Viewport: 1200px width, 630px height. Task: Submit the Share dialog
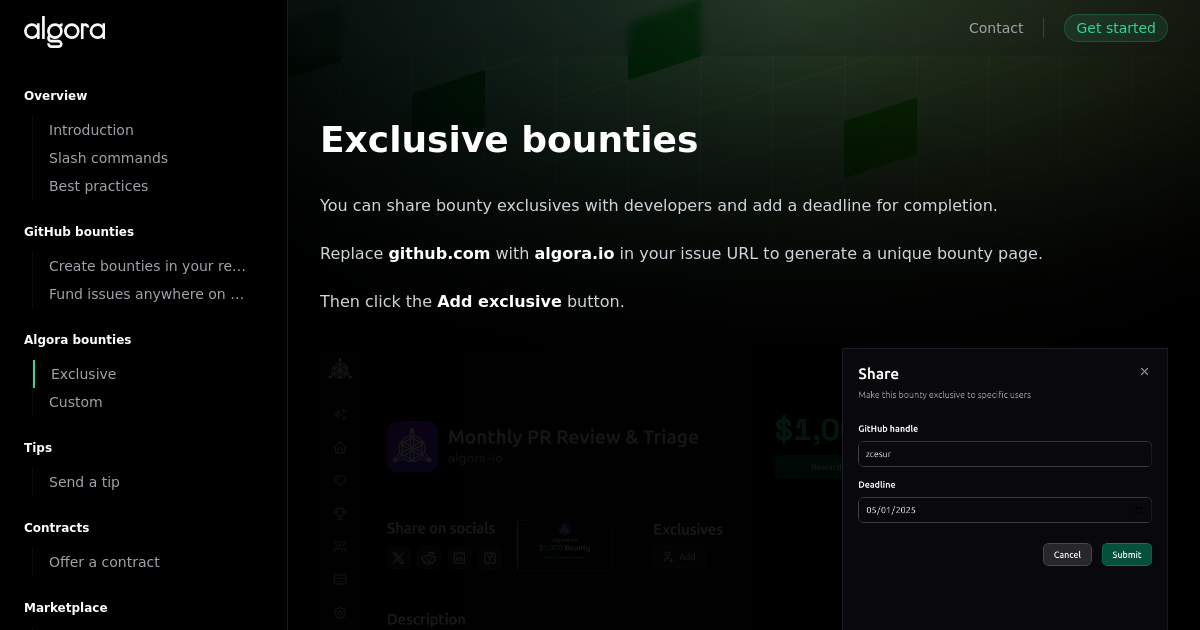coord(1126,554)
